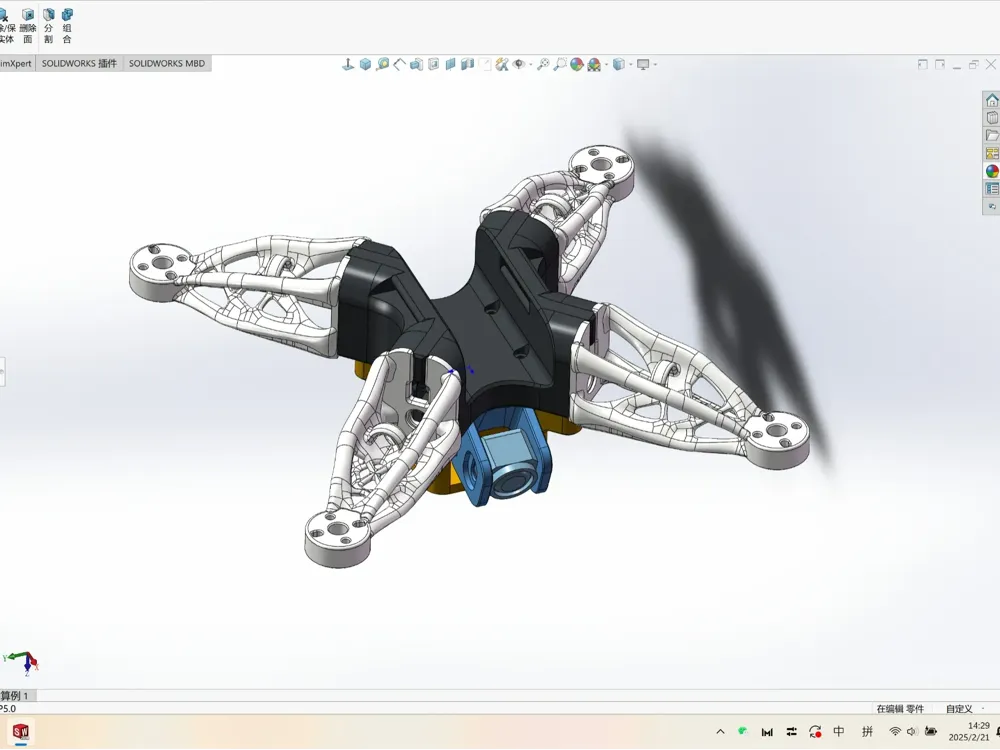Viewport: 1000px width, 750px height.
Task: Open the Appearances color ball in the right task pane
Action: coord(992,171)
